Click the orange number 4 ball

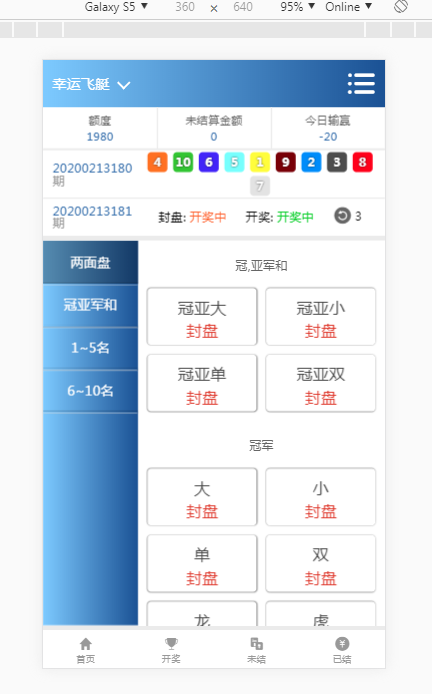click(157, 162)
